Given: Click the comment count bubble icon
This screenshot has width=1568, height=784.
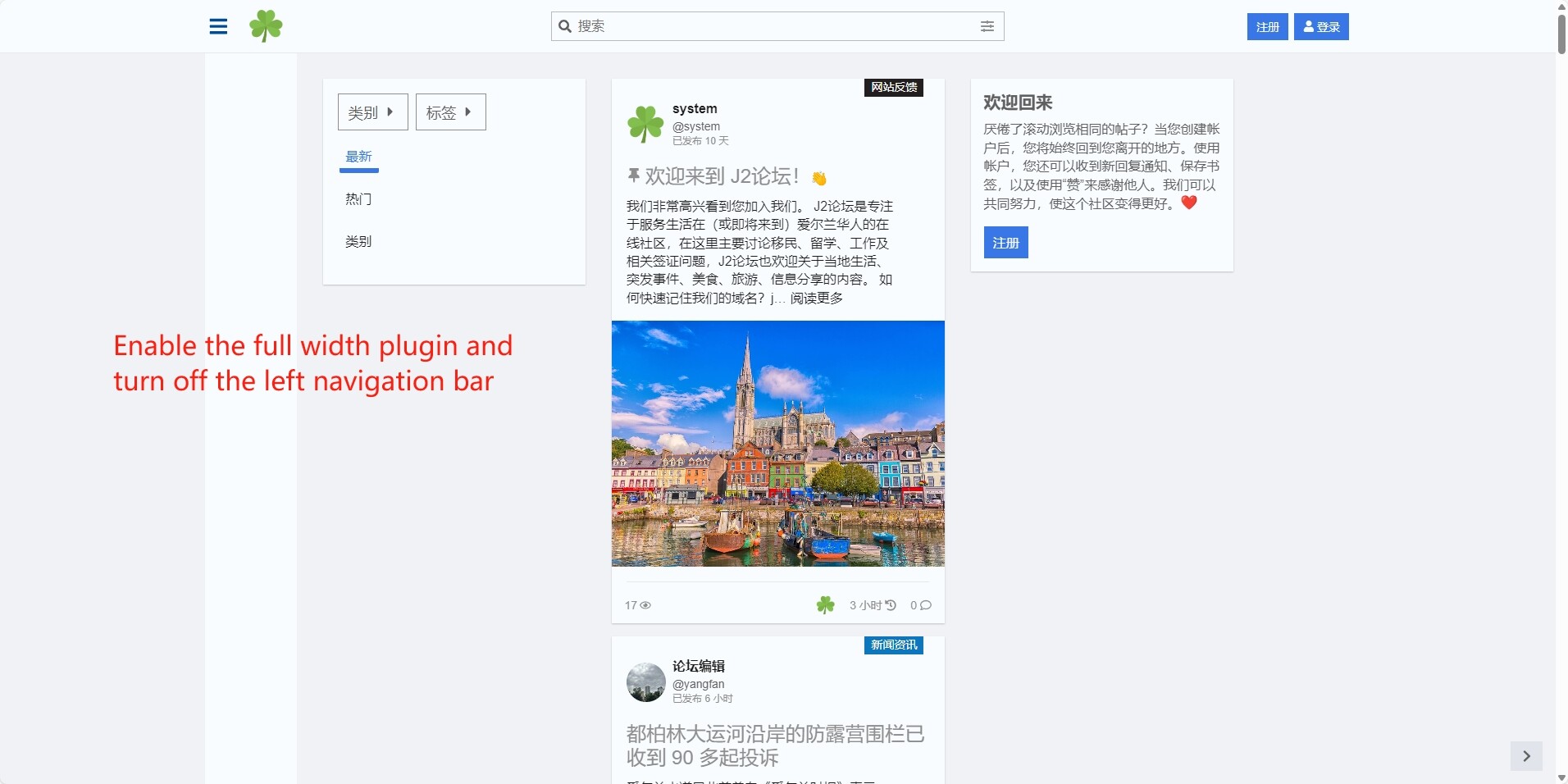Looking at the screenshot, I should click(926, 605).
